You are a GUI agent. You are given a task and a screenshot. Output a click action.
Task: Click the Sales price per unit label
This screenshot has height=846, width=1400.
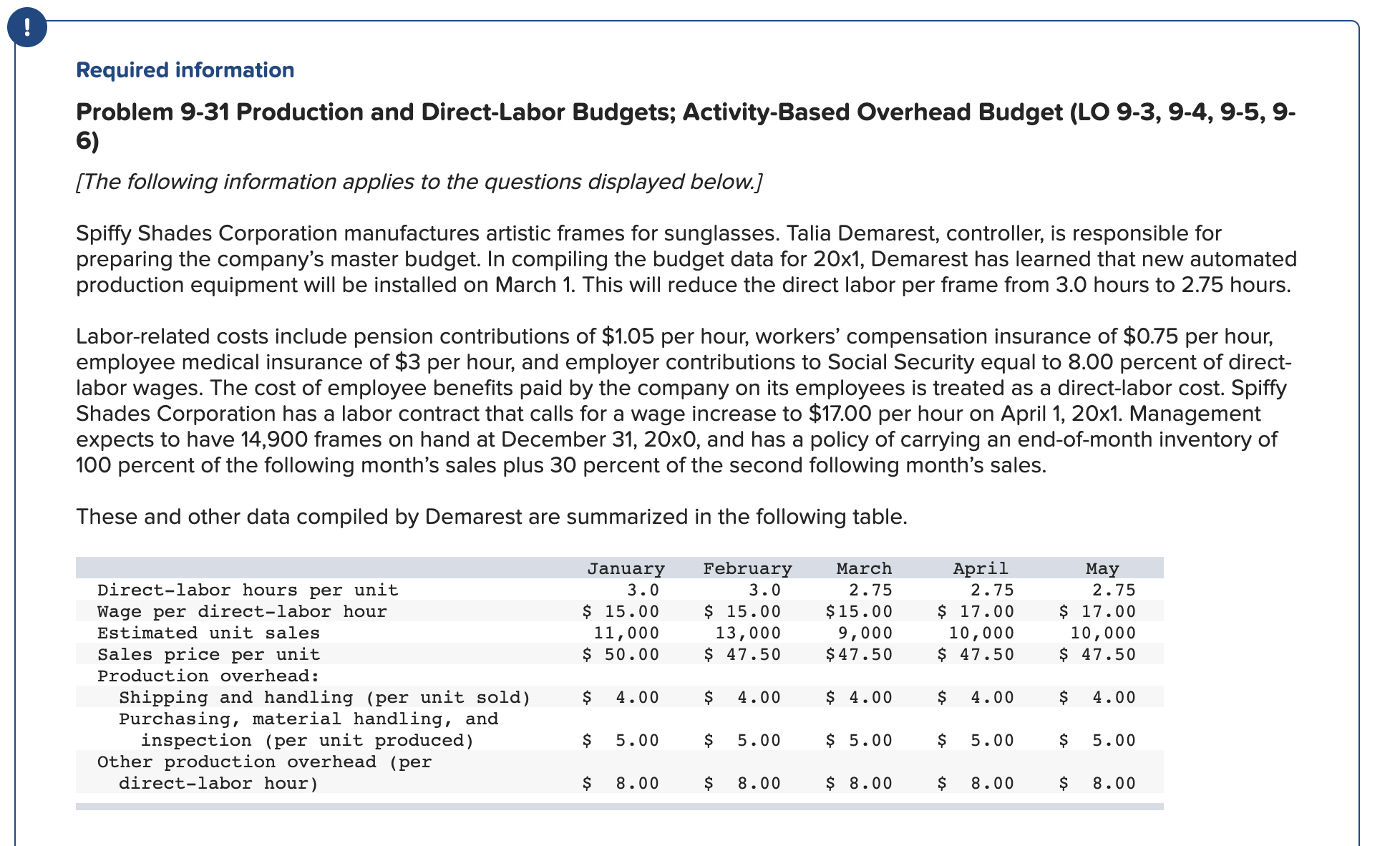[210, 654]
